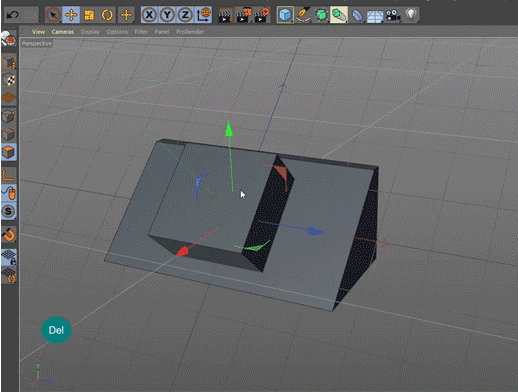This screenshot has width=518, height=392.
Task: Click the Undo arrow icon
Action: point(13,15)
